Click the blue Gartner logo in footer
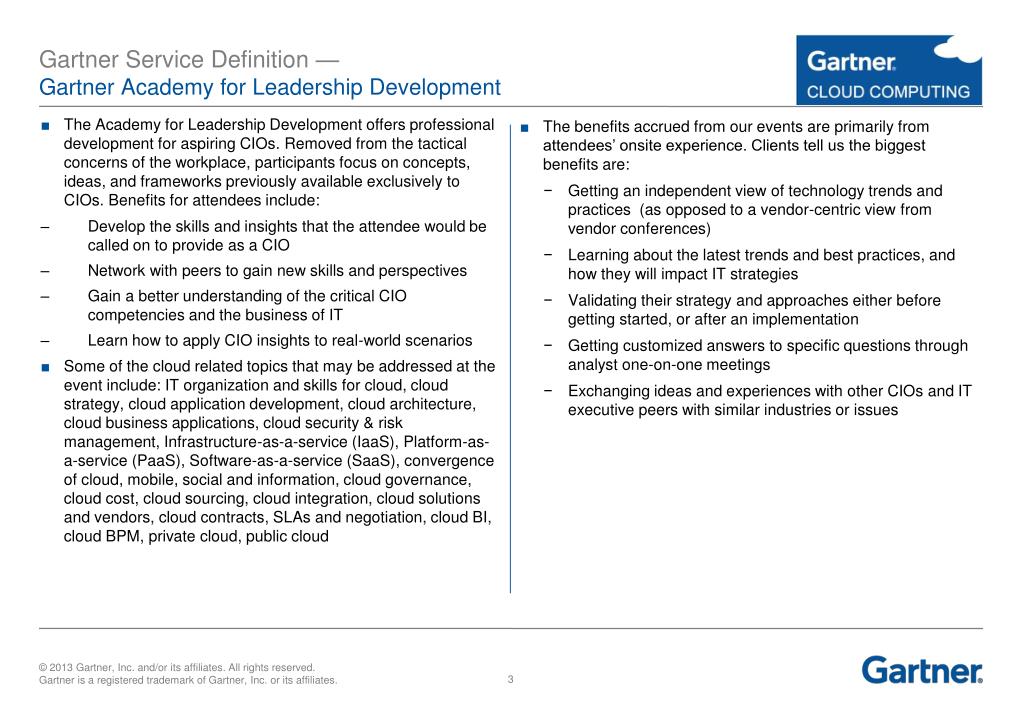 coord(922,670)
